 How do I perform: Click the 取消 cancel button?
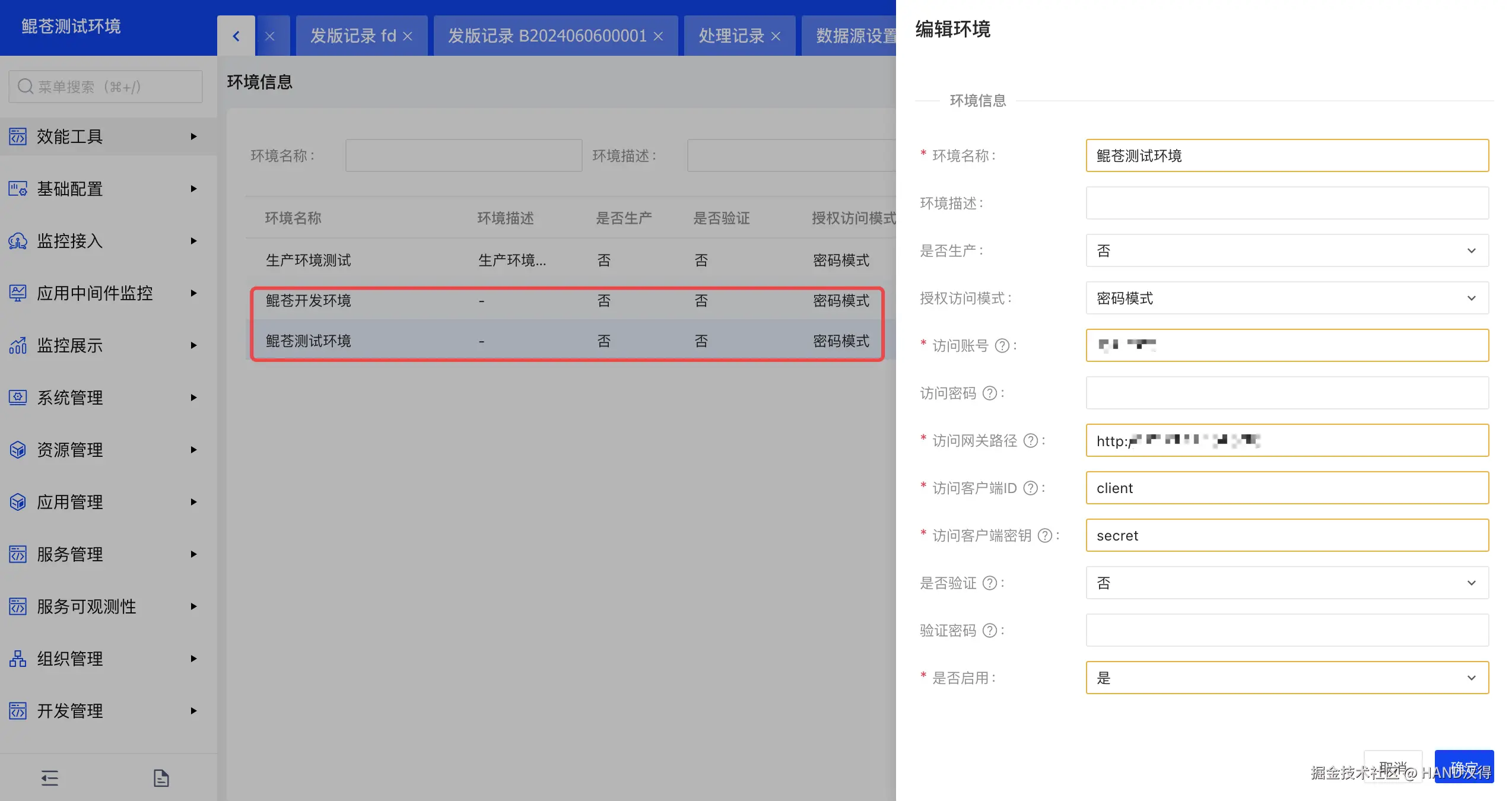1392,767
